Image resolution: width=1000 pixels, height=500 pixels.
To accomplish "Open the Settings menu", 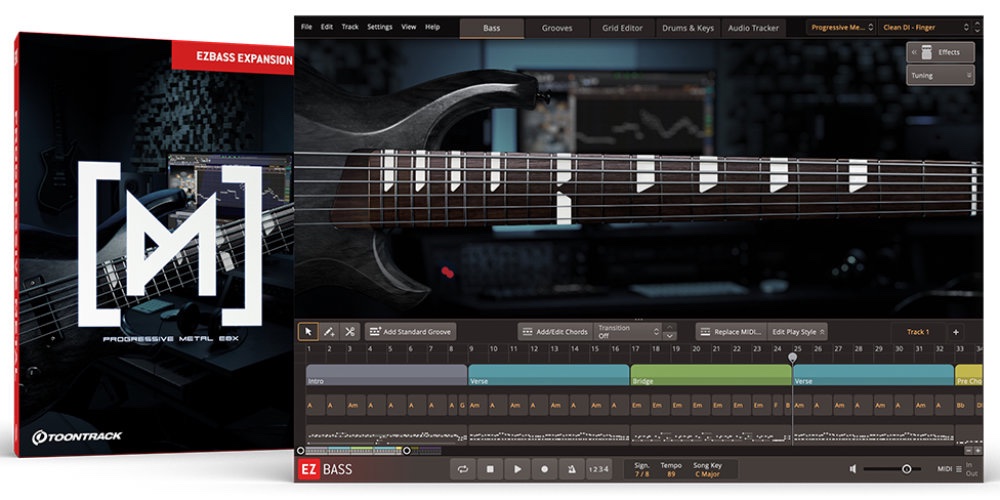I will (380, 27).
